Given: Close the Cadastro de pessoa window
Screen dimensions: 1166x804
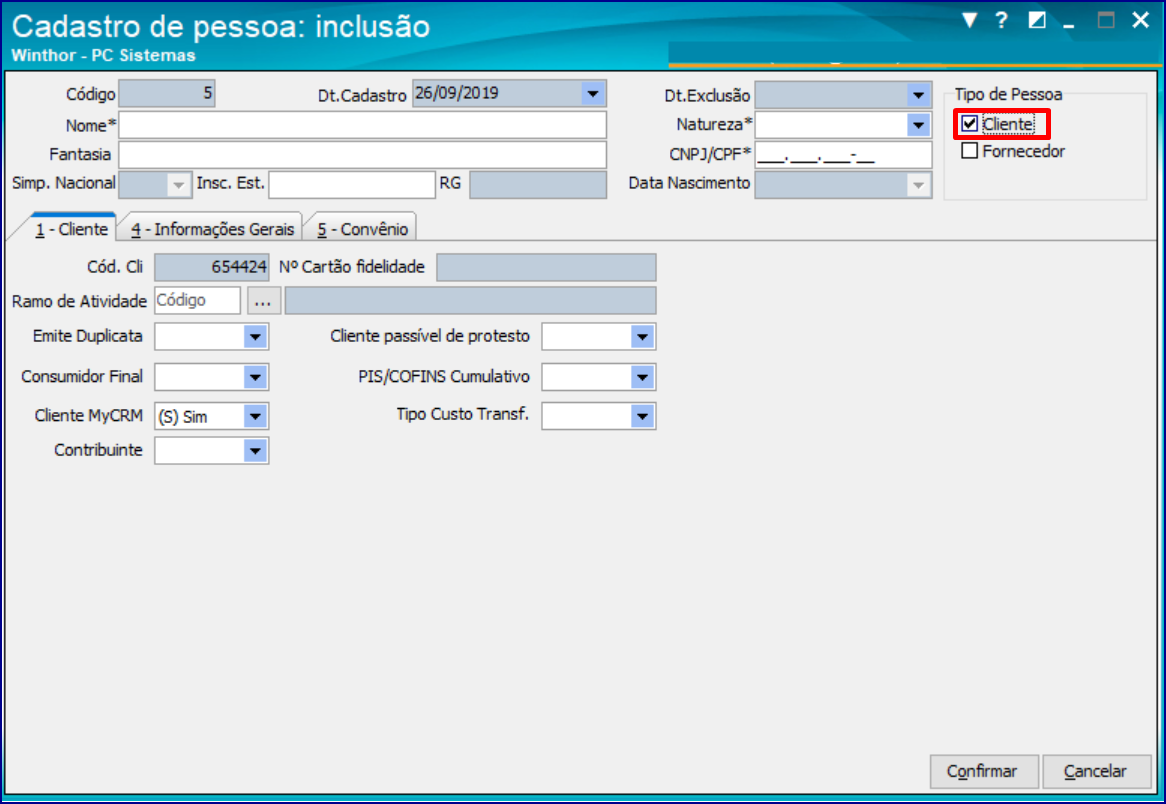Looking at the screenshot, I should pos(1141,20).
